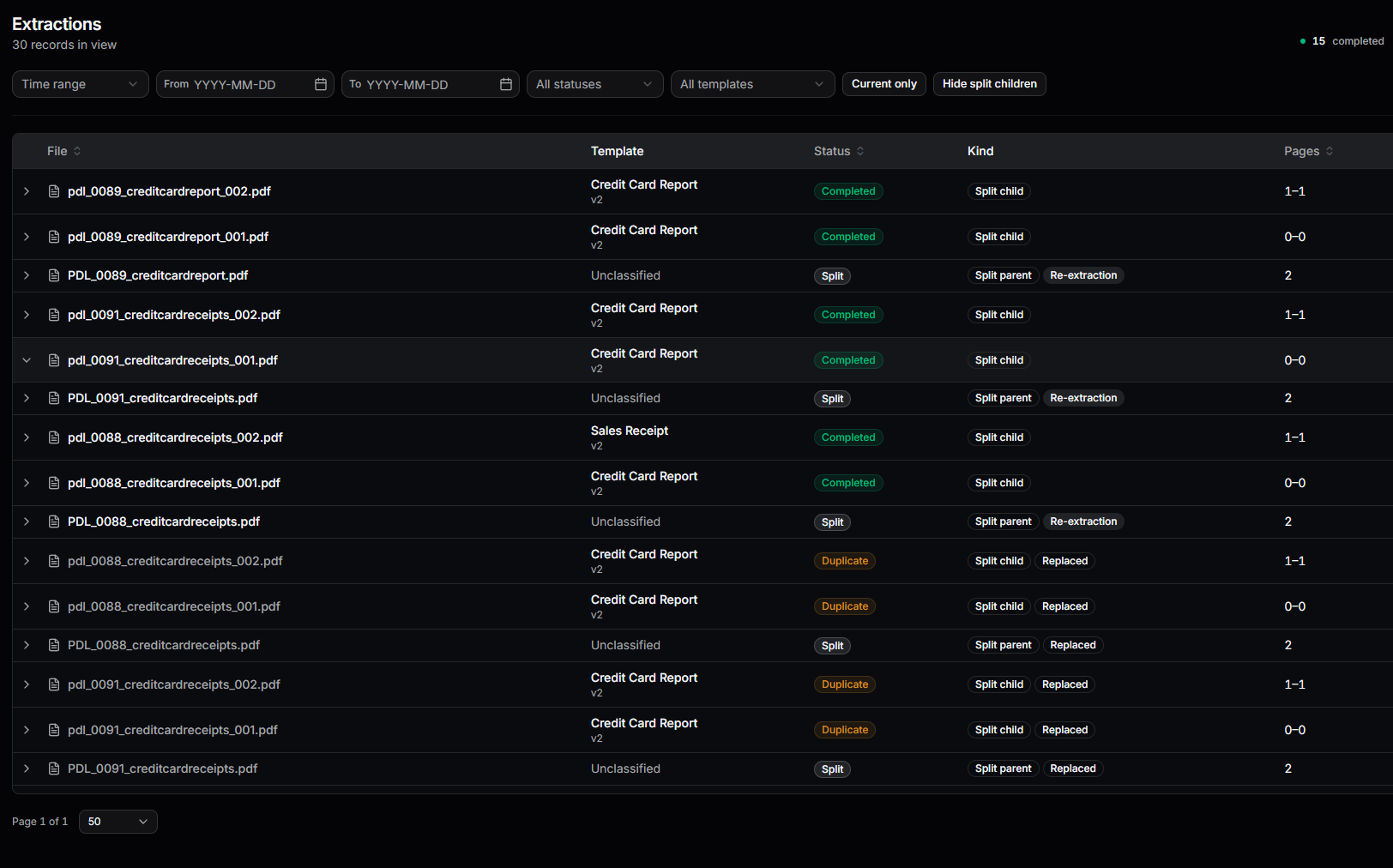Click file icon of Sales Receipt row
1393x868 pixels.
[x=54, y=437]
